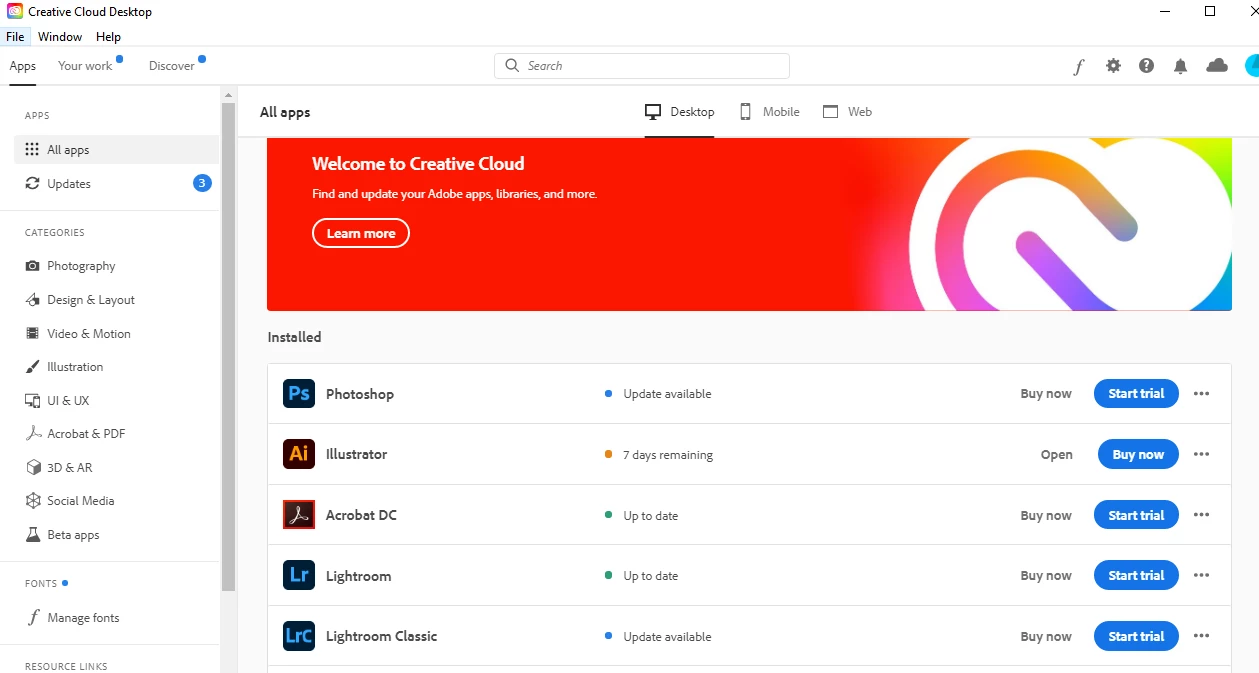Click the Lightroom app icon

pyautogui.click(x=299, y=576)
